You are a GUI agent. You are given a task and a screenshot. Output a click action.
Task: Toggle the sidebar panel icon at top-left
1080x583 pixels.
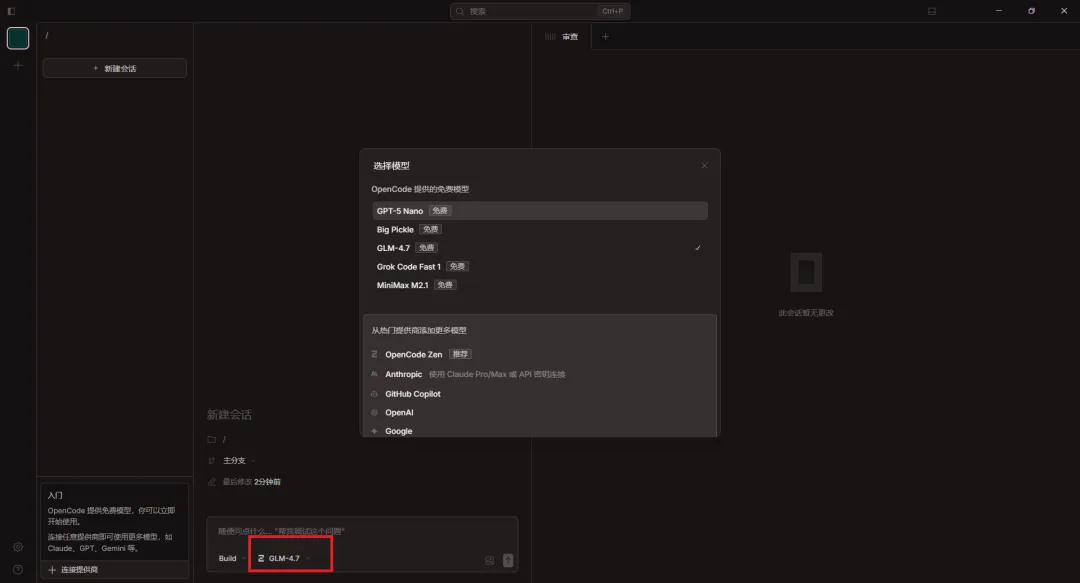tap(11, 11)
